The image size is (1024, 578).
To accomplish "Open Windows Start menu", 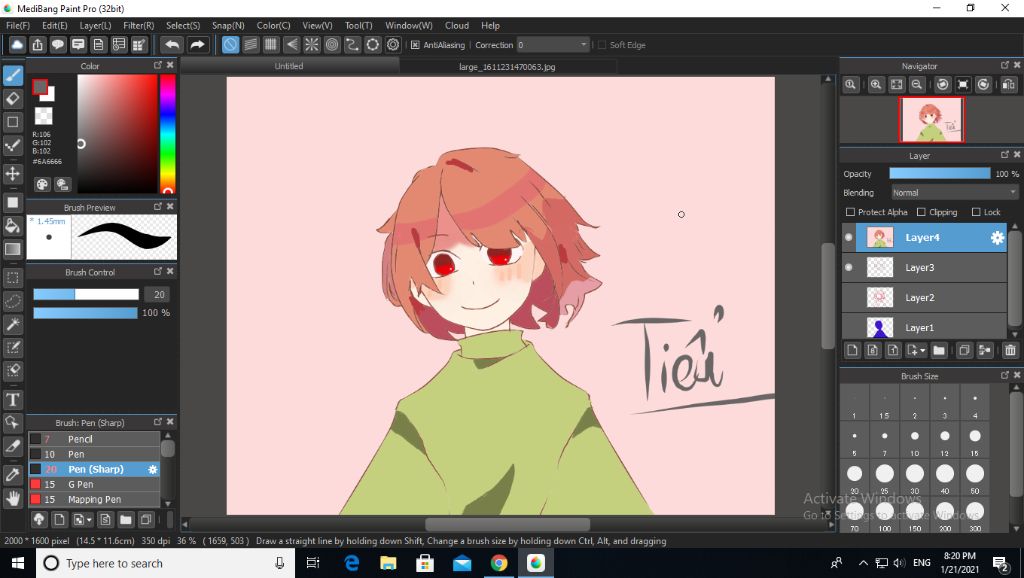I will 18,563.
